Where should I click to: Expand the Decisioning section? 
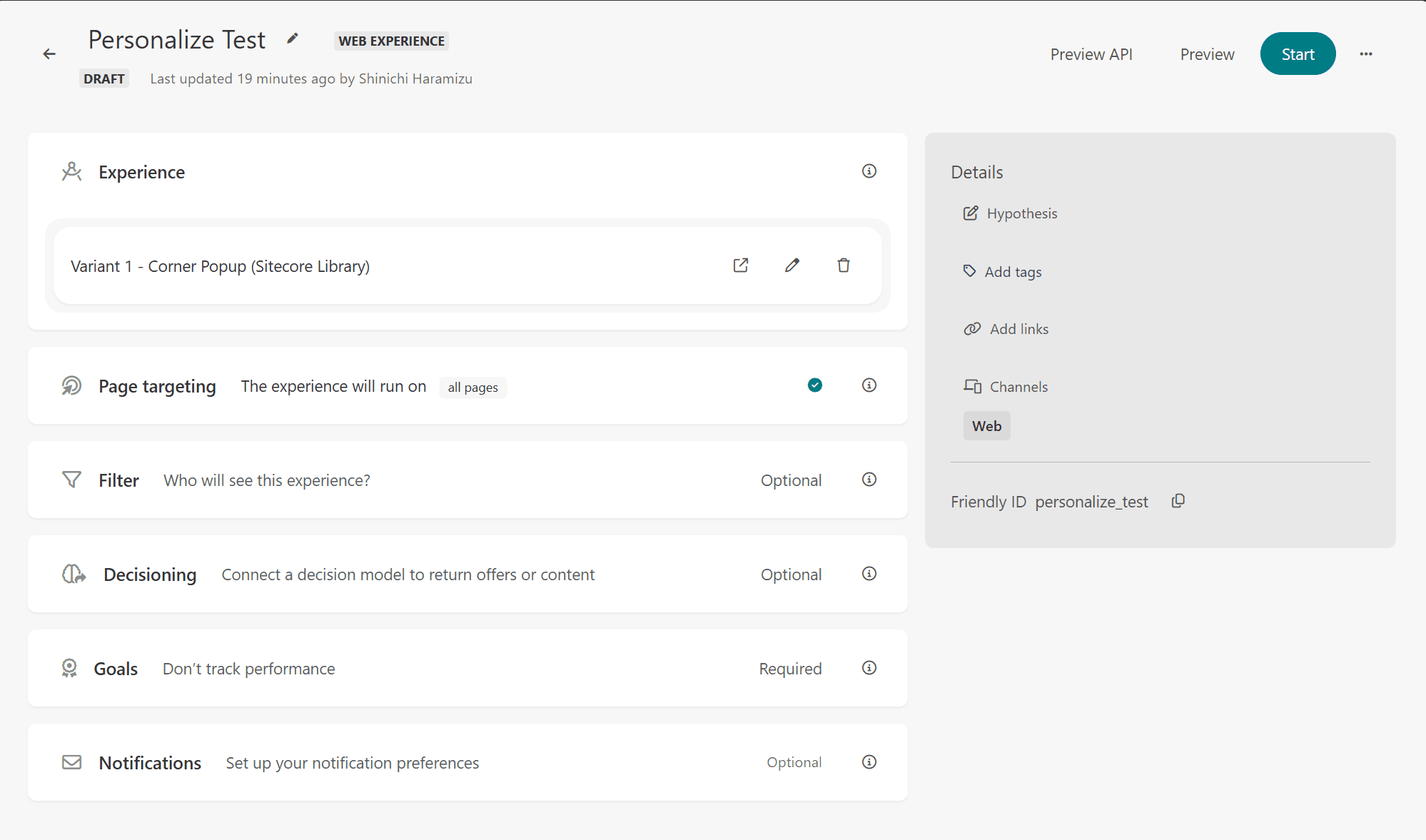coord(149,575)
